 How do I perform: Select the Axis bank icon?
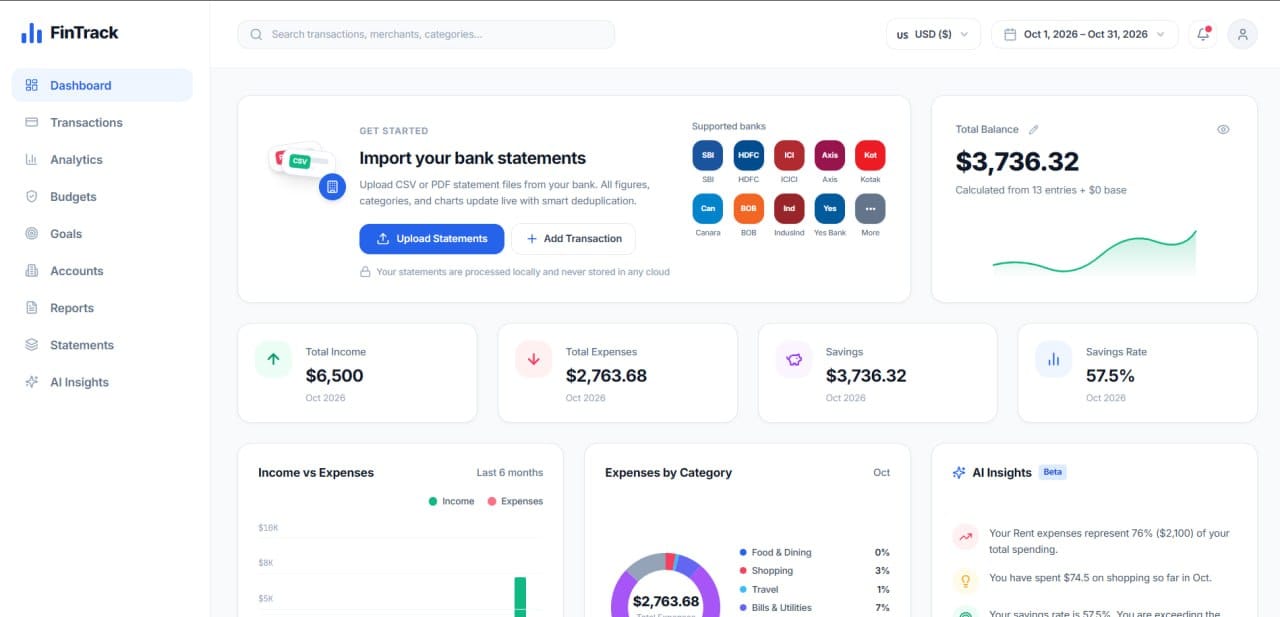(x=830, y=155)
